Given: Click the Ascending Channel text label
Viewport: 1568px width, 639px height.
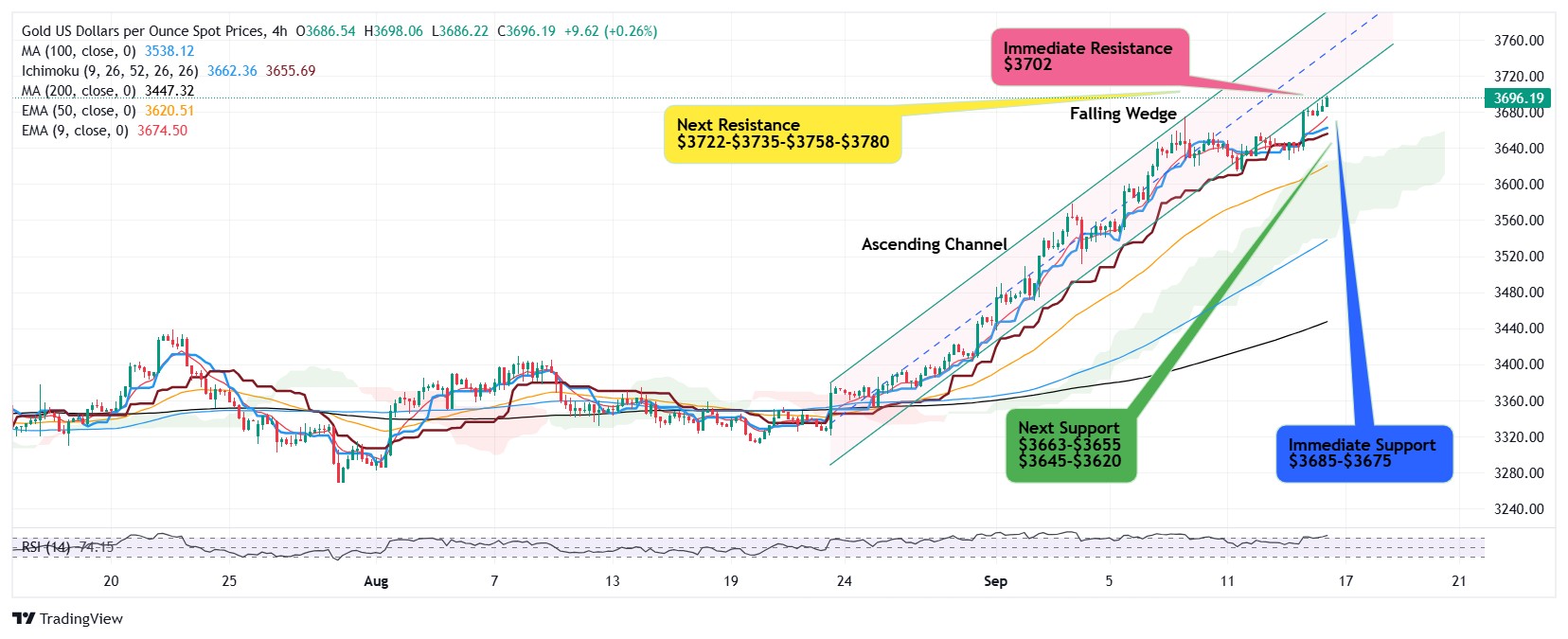Looking at the screenshot, I should pyautogui.click(x=934, y=244).
